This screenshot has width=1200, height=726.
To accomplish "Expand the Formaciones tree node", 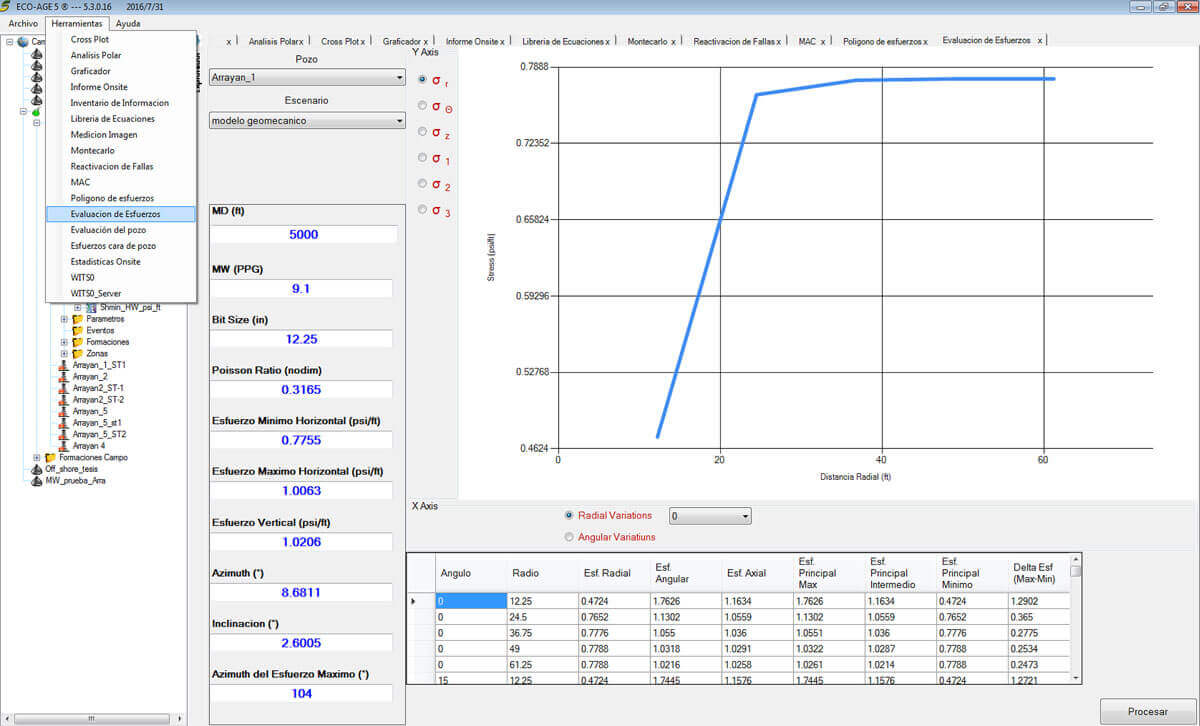I will click(64, 342).
